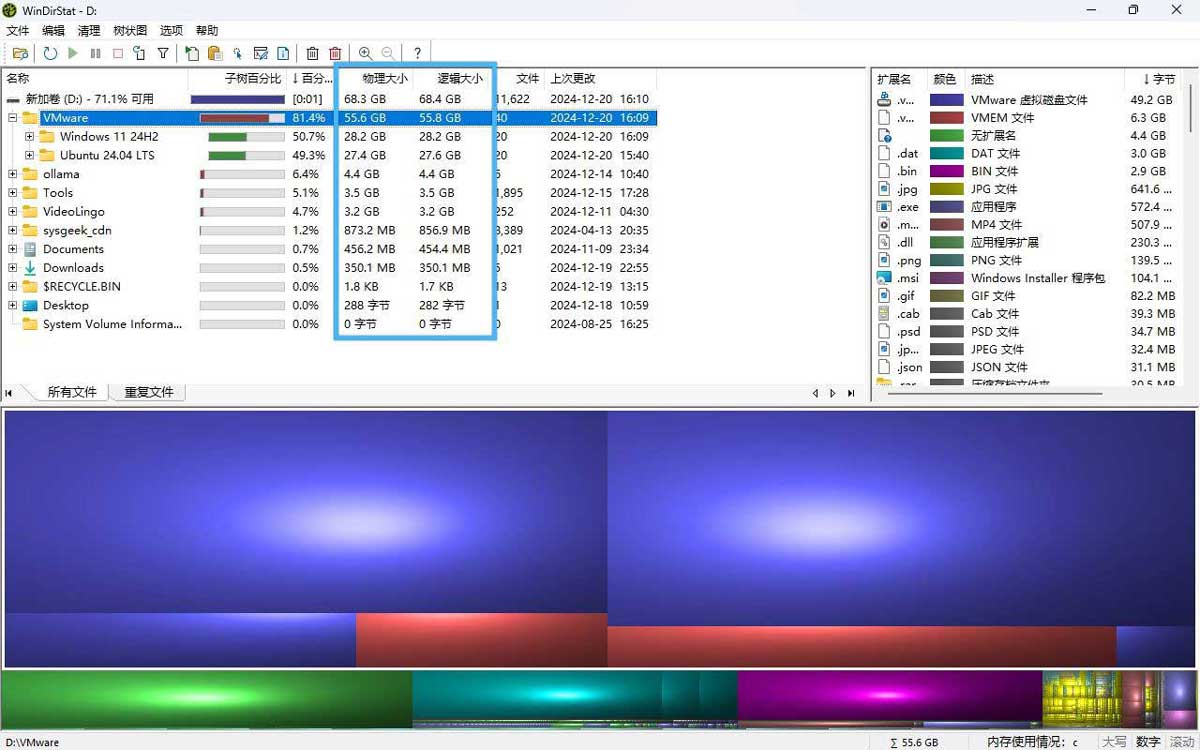The width and height of the screenshot is (1200, 750).
Task: Delete selected folder to Recycle Bin
Action: pos(312,53)
